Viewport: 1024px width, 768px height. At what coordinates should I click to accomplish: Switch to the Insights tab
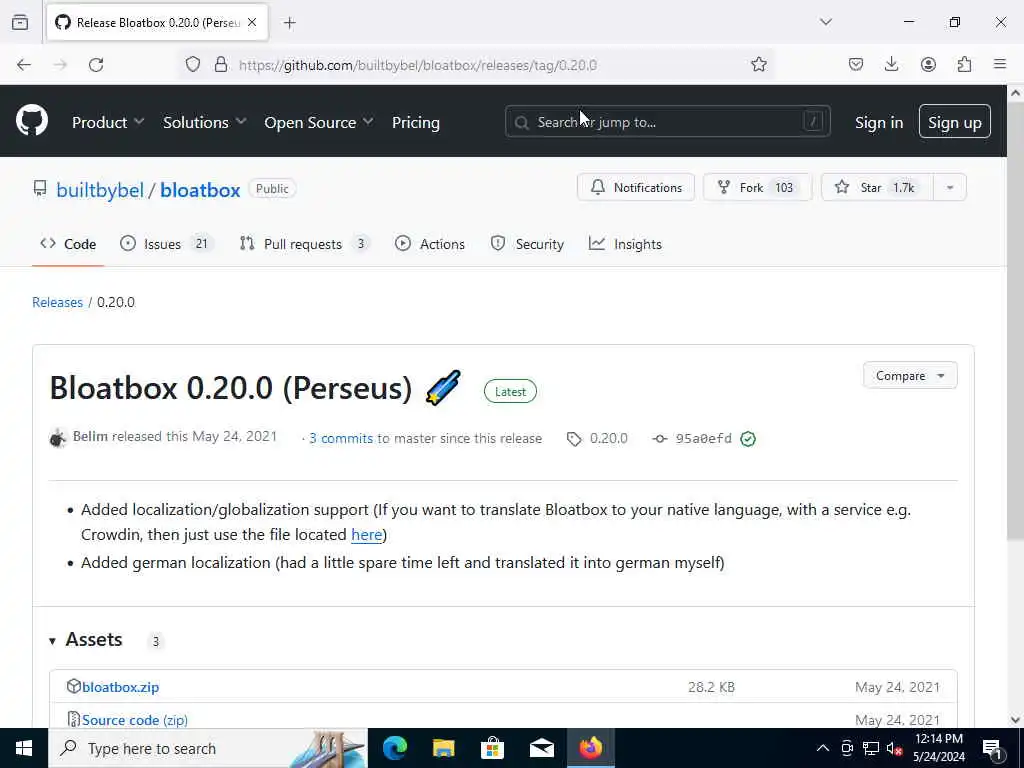tap(625, 244)
